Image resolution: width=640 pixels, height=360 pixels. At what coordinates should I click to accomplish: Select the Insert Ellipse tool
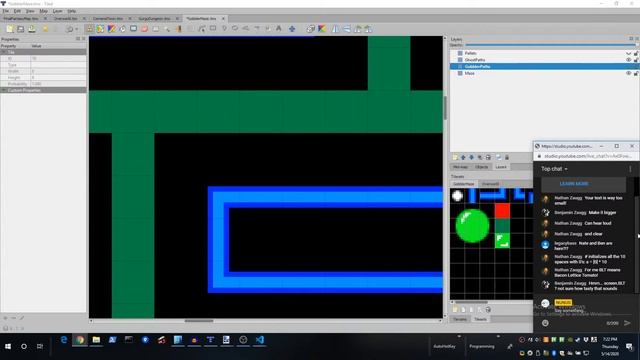[x=235, y=29]
